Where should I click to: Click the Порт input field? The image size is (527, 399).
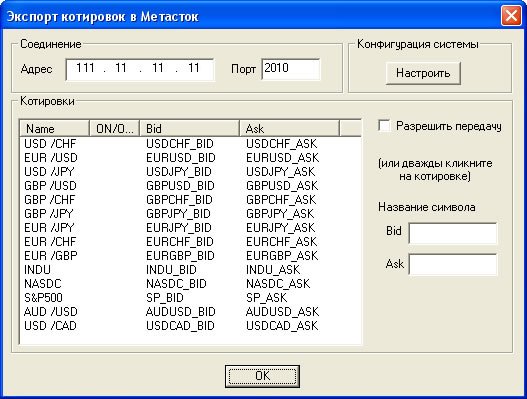pos(291,69)
